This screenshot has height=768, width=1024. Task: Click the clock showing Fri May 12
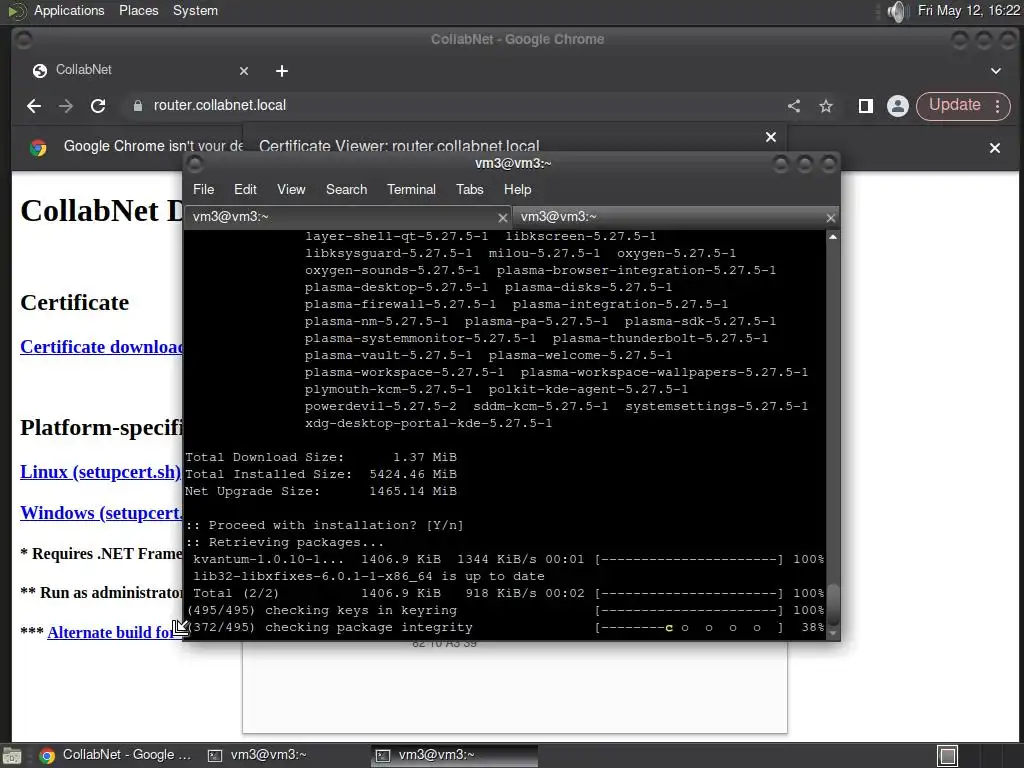968,10
